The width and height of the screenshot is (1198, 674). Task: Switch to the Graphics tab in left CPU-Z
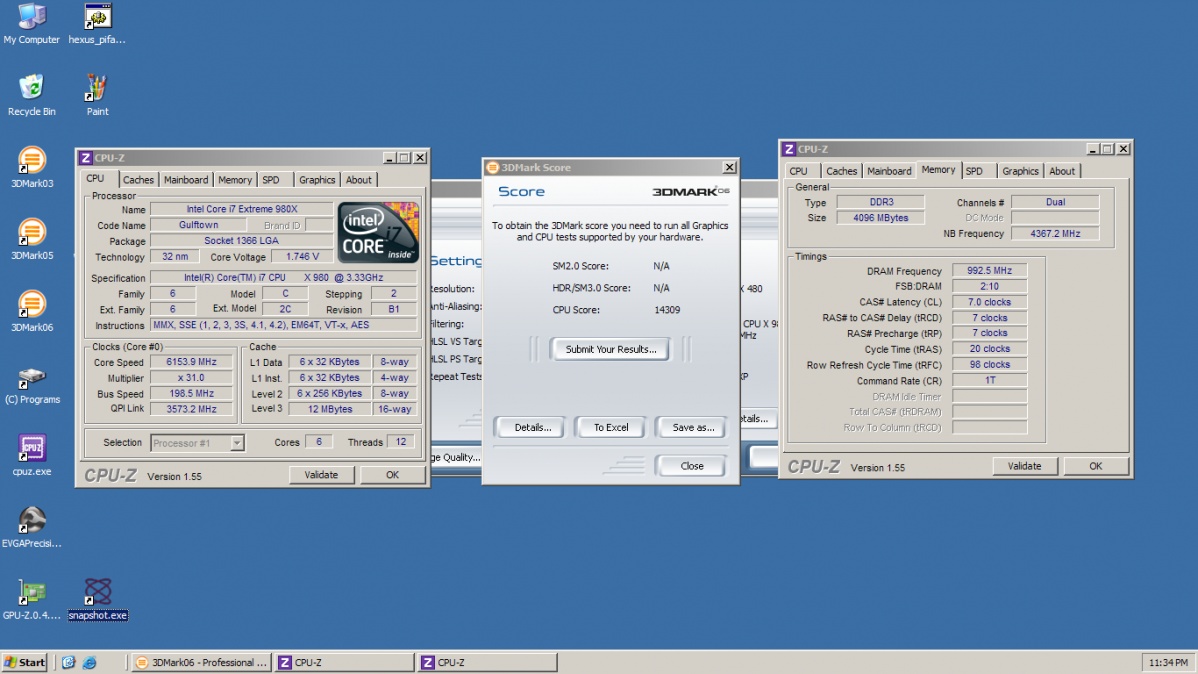[x=317, y=180]
